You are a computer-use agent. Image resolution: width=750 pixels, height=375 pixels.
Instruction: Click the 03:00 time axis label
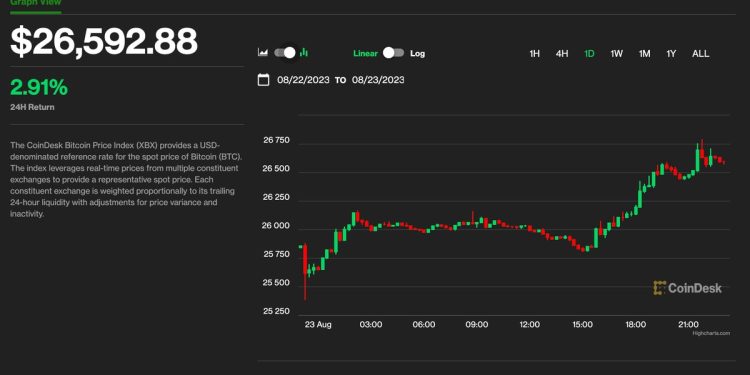[x=371, y=324]
